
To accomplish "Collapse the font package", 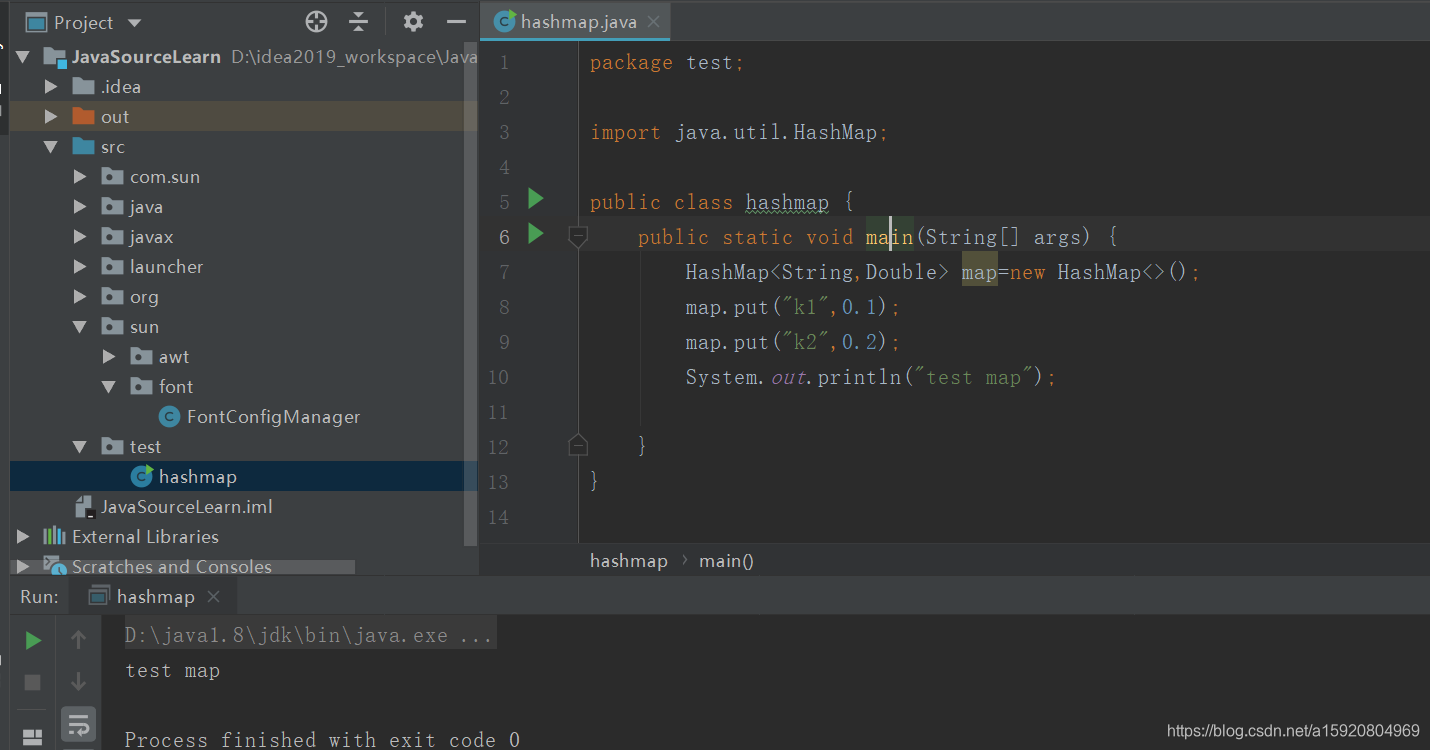I will 109,387.
